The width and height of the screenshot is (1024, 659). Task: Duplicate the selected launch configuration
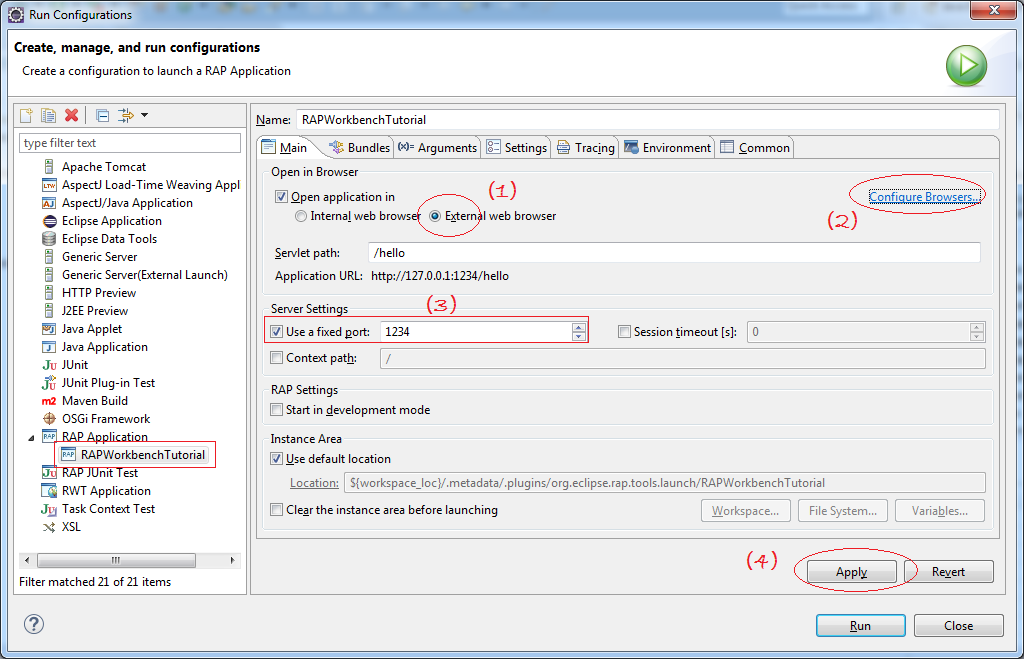pyautogui.click(x=48, y=116)
